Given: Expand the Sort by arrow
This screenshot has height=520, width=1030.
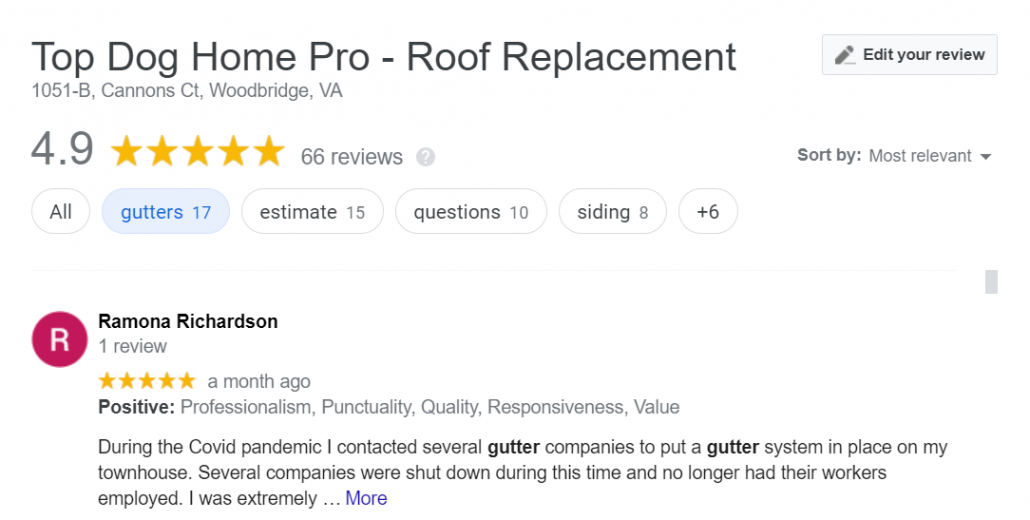Looking at the screenshot, I should click(x=985, y=157).
